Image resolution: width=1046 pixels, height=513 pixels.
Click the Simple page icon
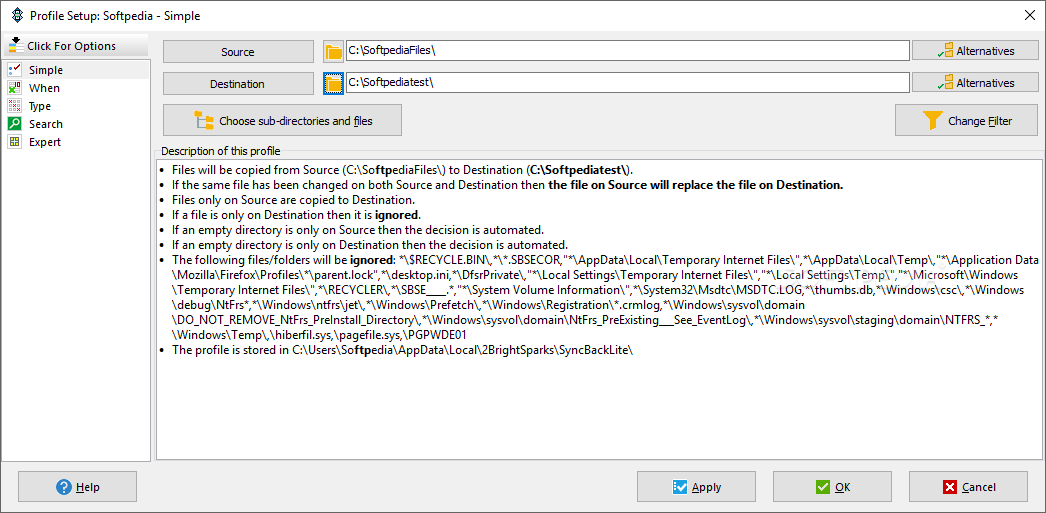tap(15, 70)
